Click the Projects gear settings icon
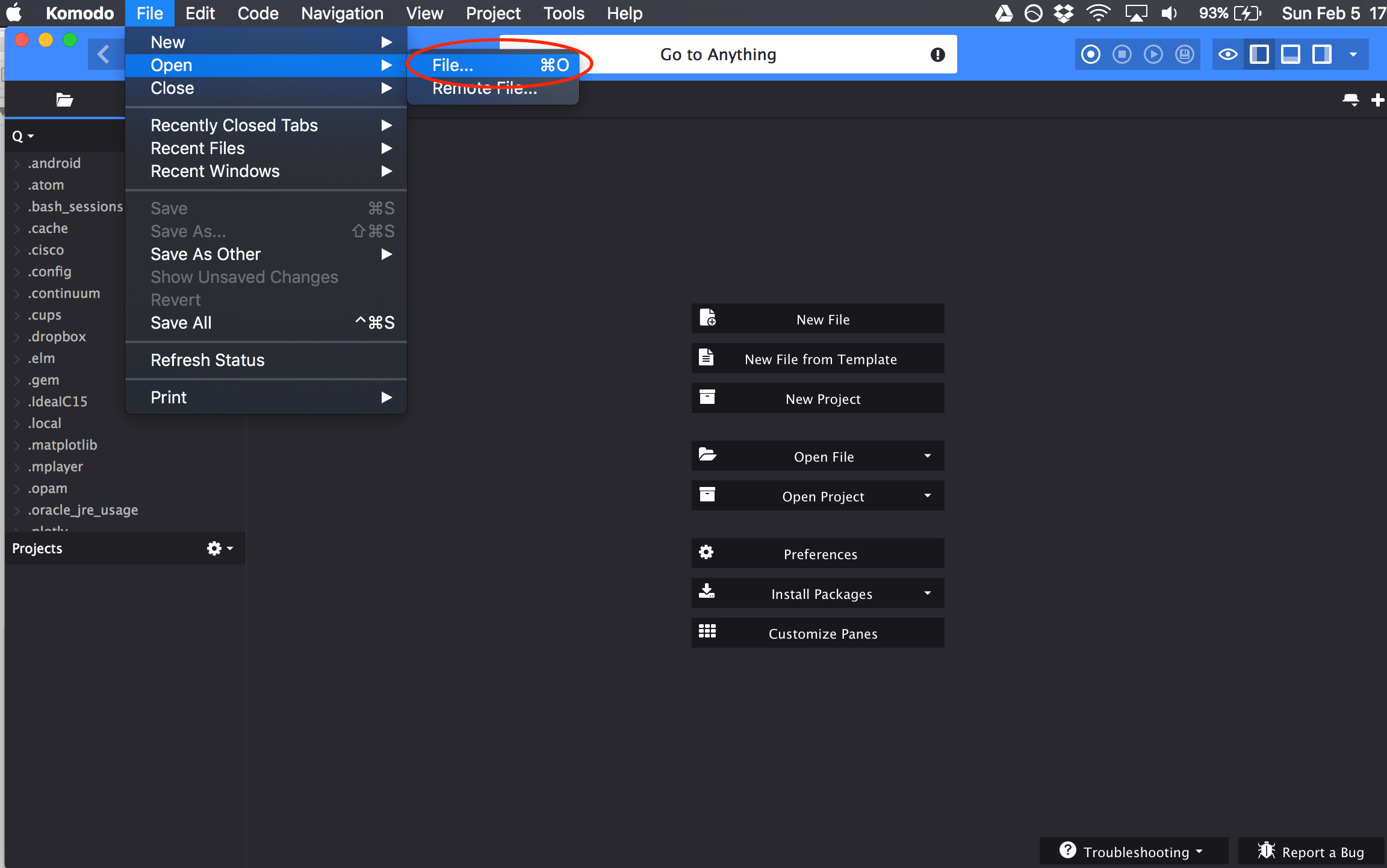Viewport: 1387px width, 868px height. [x=214, y=548]
